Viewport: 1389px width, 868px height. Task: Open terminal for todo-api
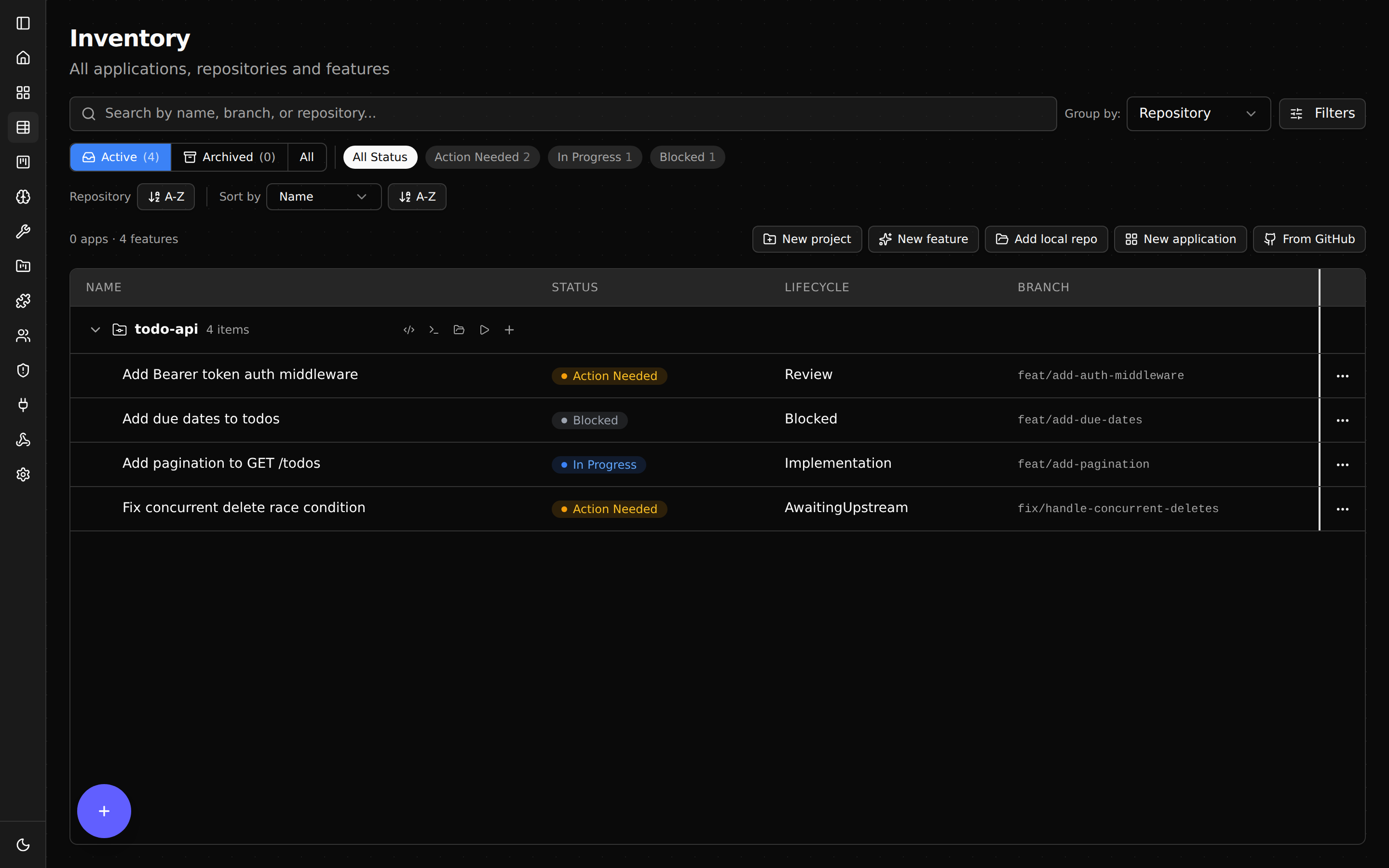434,330
